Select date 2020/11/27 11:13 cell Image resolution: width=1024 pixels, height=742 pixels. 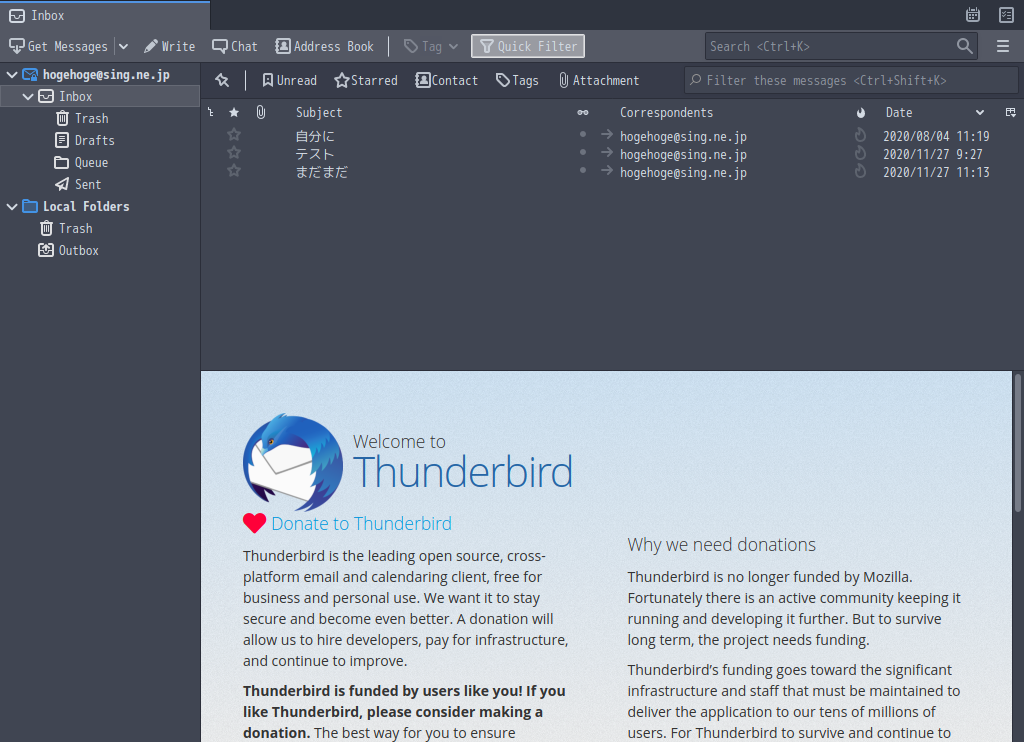click(936, 172)
